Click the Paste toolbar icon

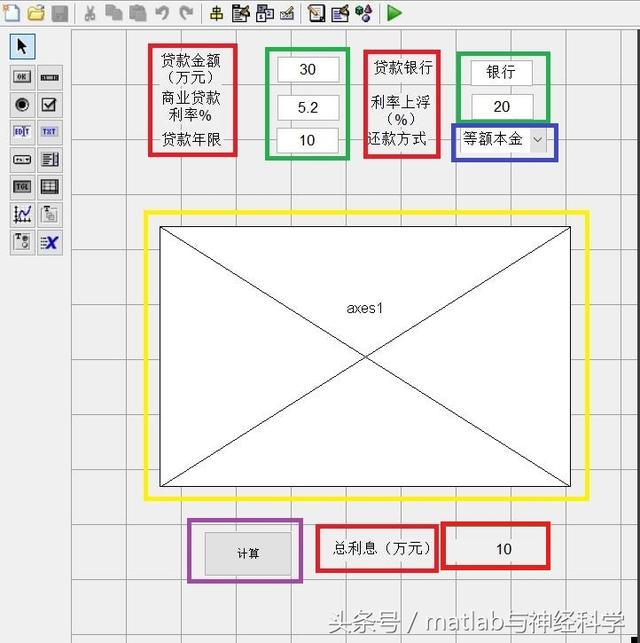pos(138,13)
